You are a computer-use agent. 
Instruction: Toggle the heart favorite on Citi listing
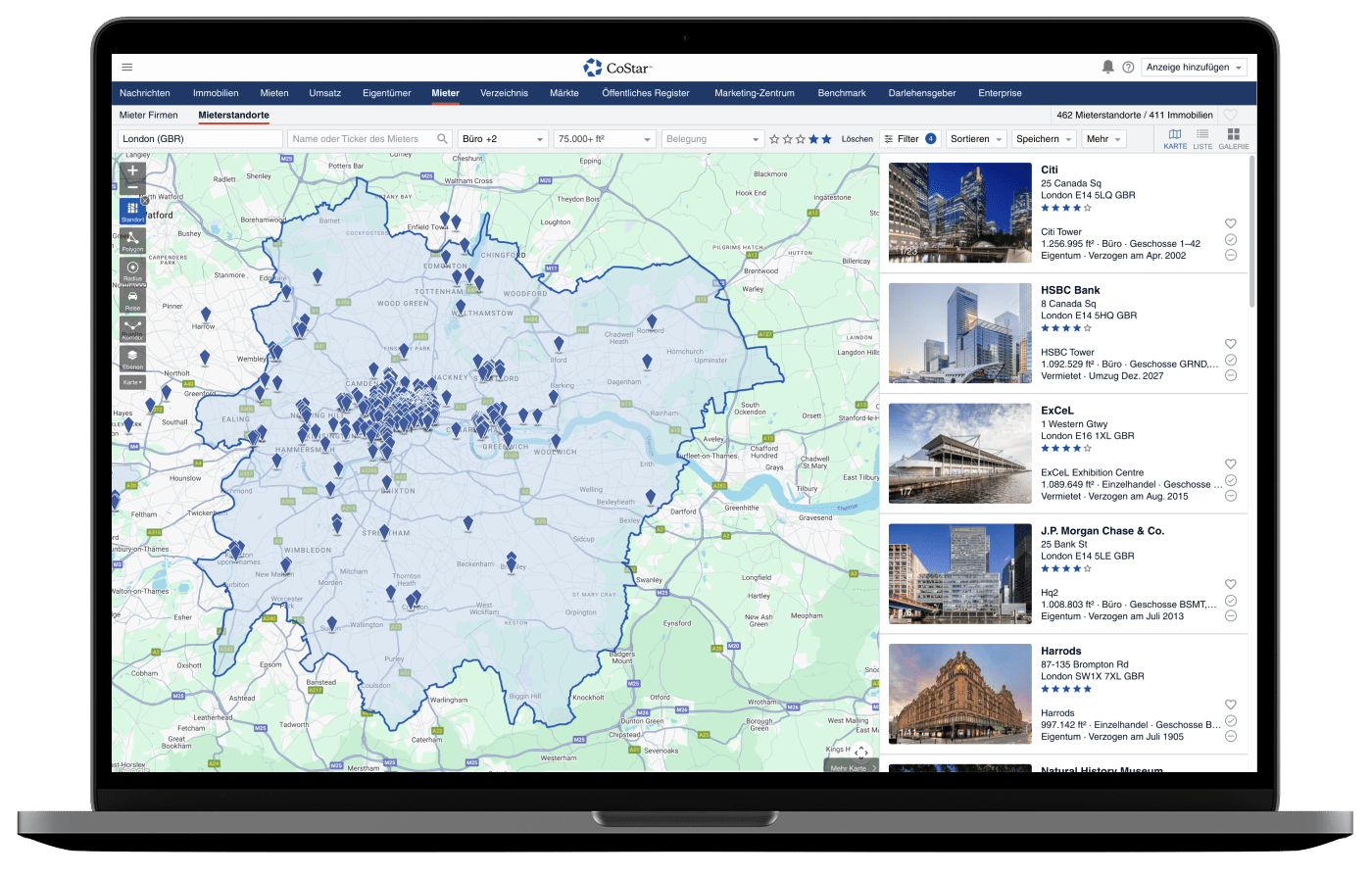(1231, 223)
